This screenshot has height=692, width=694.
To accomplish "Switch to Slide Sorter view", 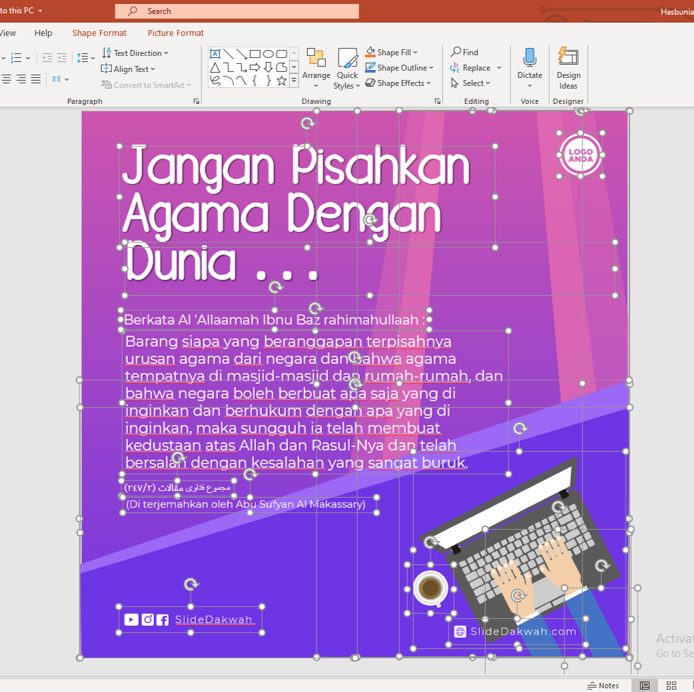I will click(x=671, y=685).
